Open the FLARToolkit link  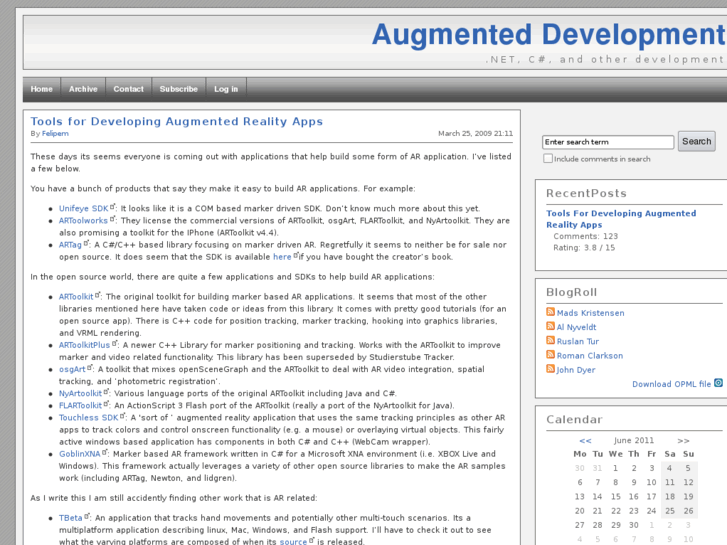80,405
